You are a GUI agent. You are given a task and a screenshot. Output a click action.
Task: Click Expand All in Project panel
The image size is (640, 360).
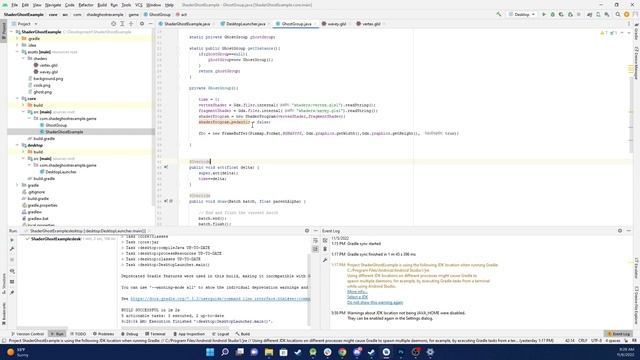122,24
